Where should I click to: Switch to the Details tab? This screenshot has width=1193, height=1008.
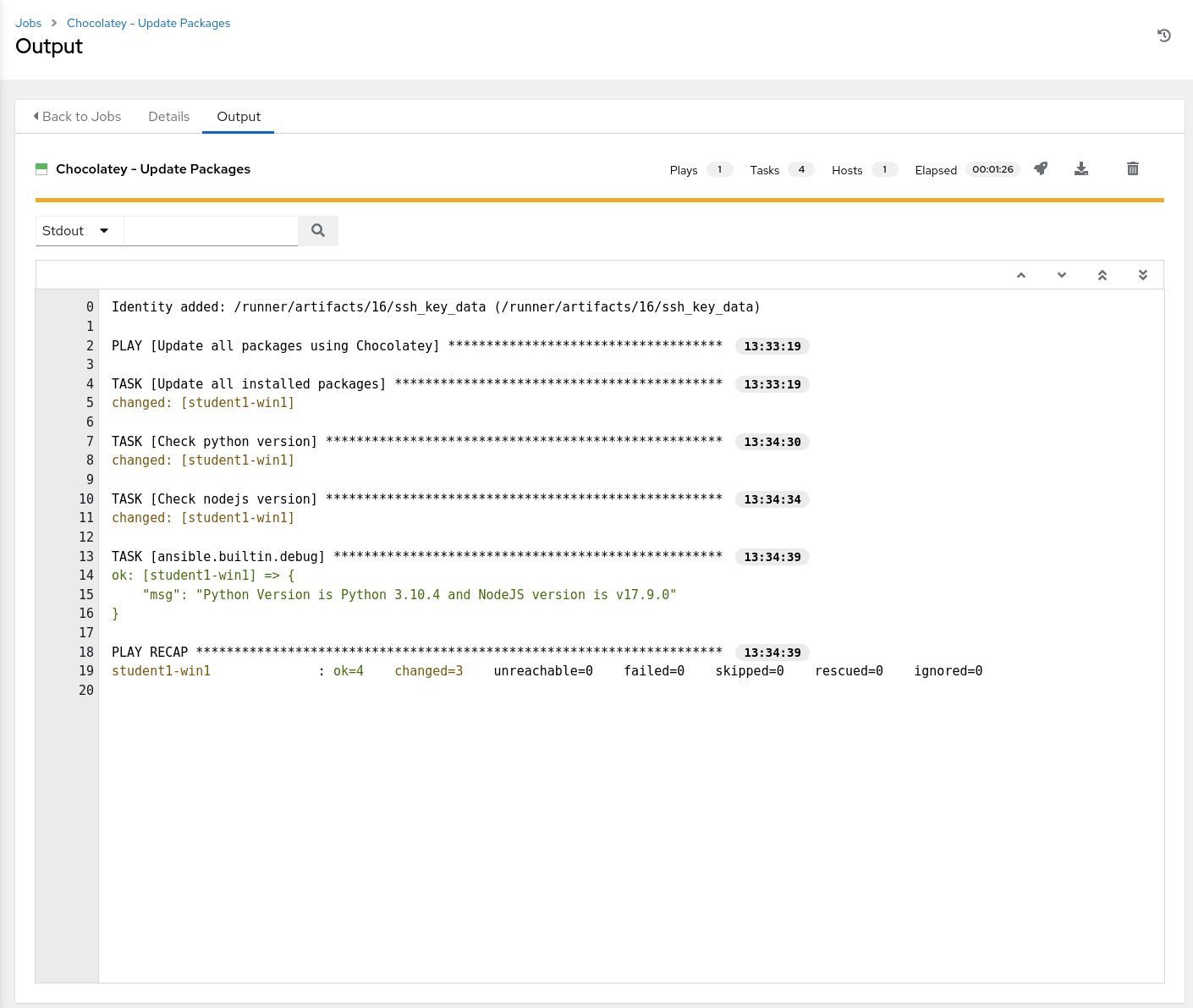click(x=168, y=117)
